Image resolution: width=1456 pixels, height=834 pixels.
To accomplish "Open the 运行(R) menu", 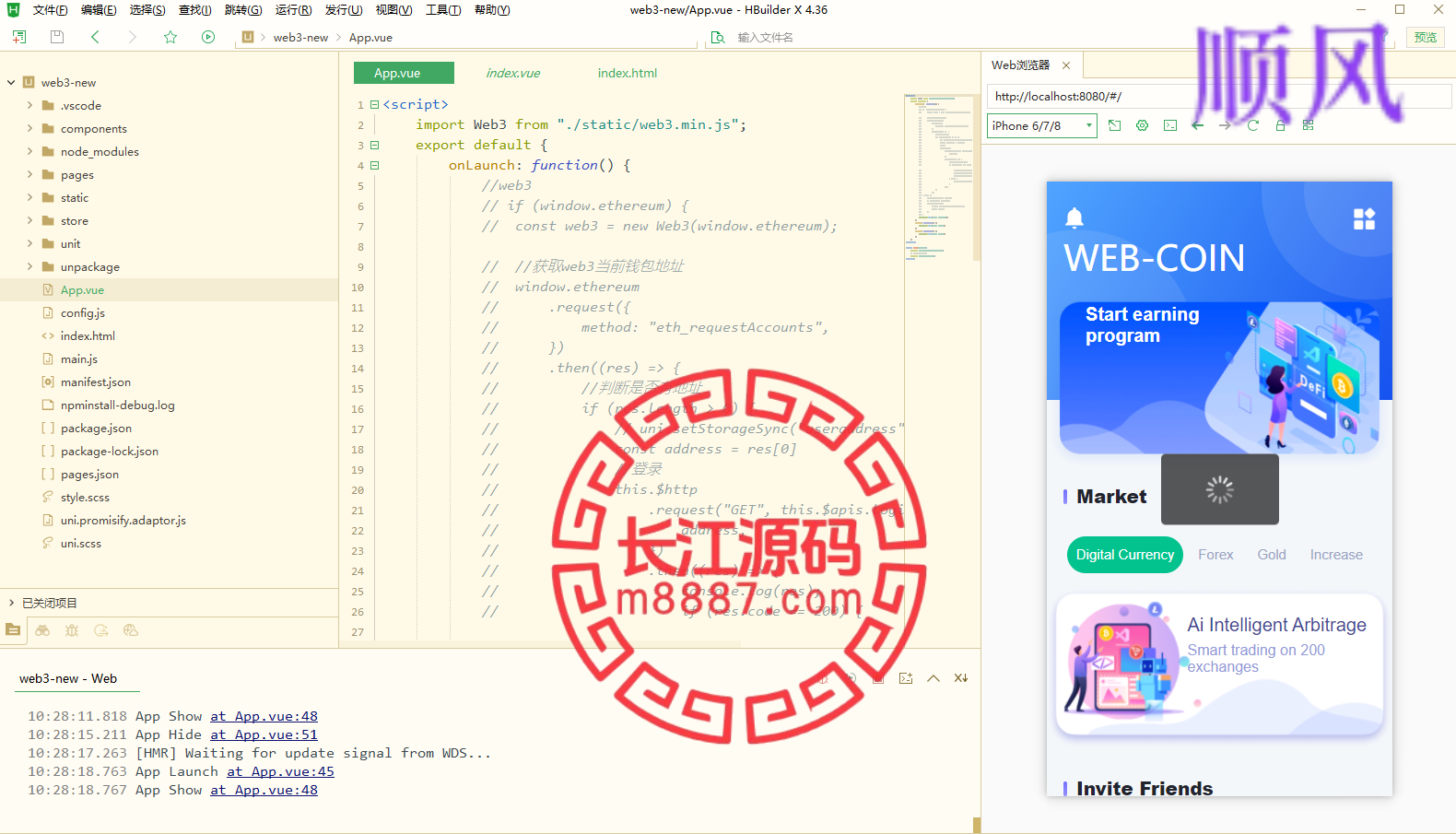I will click(293, 10).
